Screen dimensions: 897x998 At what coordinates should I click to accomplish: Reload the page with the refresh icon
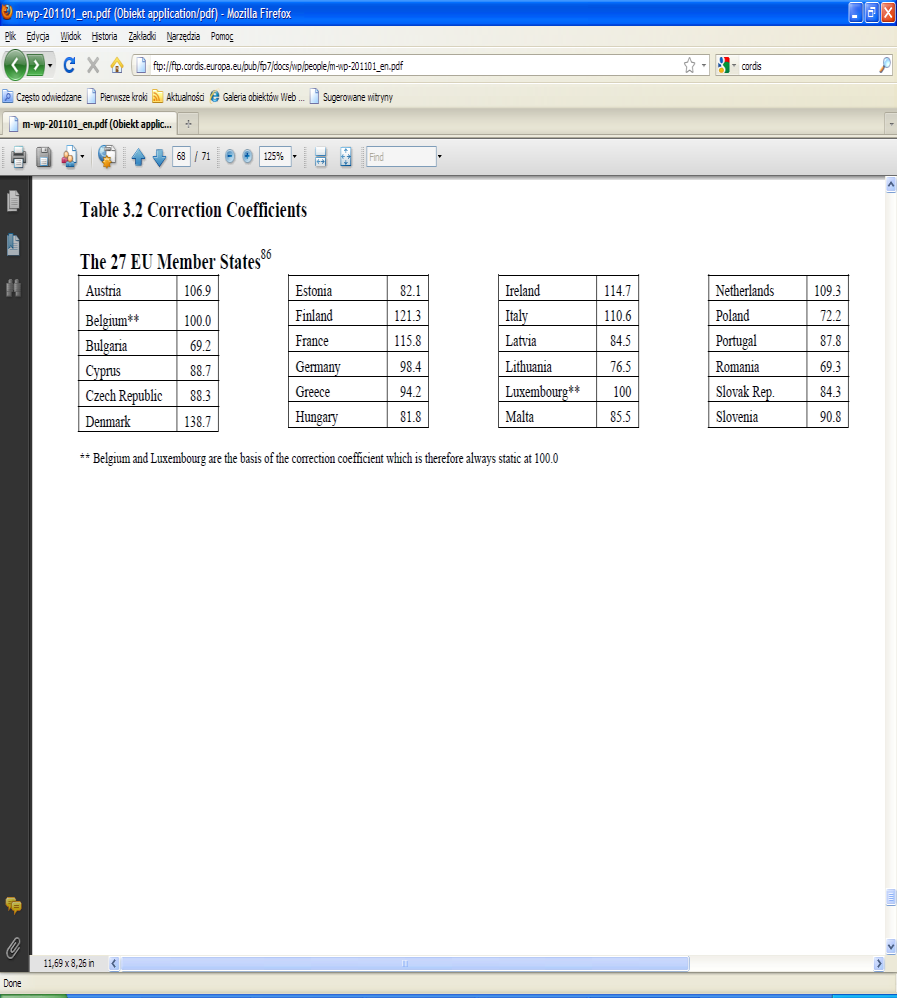[69, 65]
